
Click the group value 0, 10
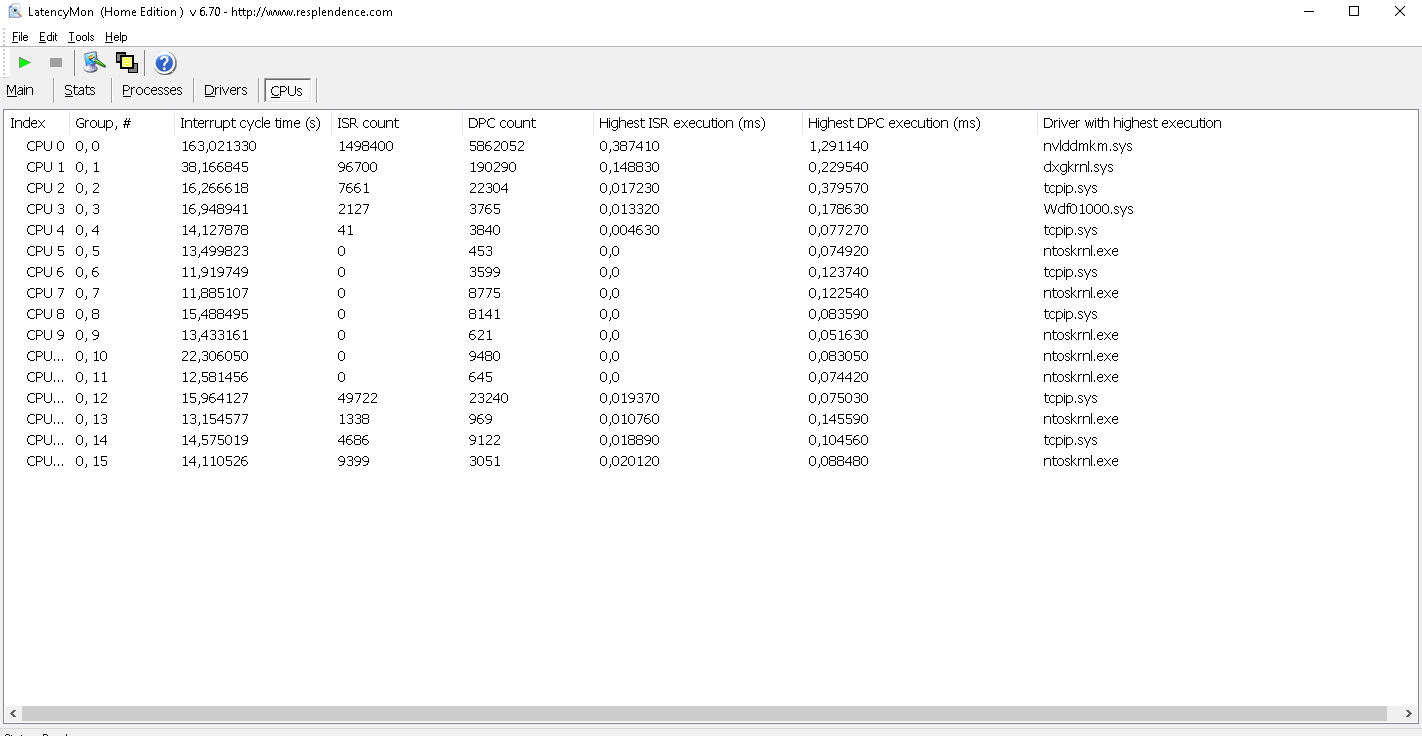[91, 356]
